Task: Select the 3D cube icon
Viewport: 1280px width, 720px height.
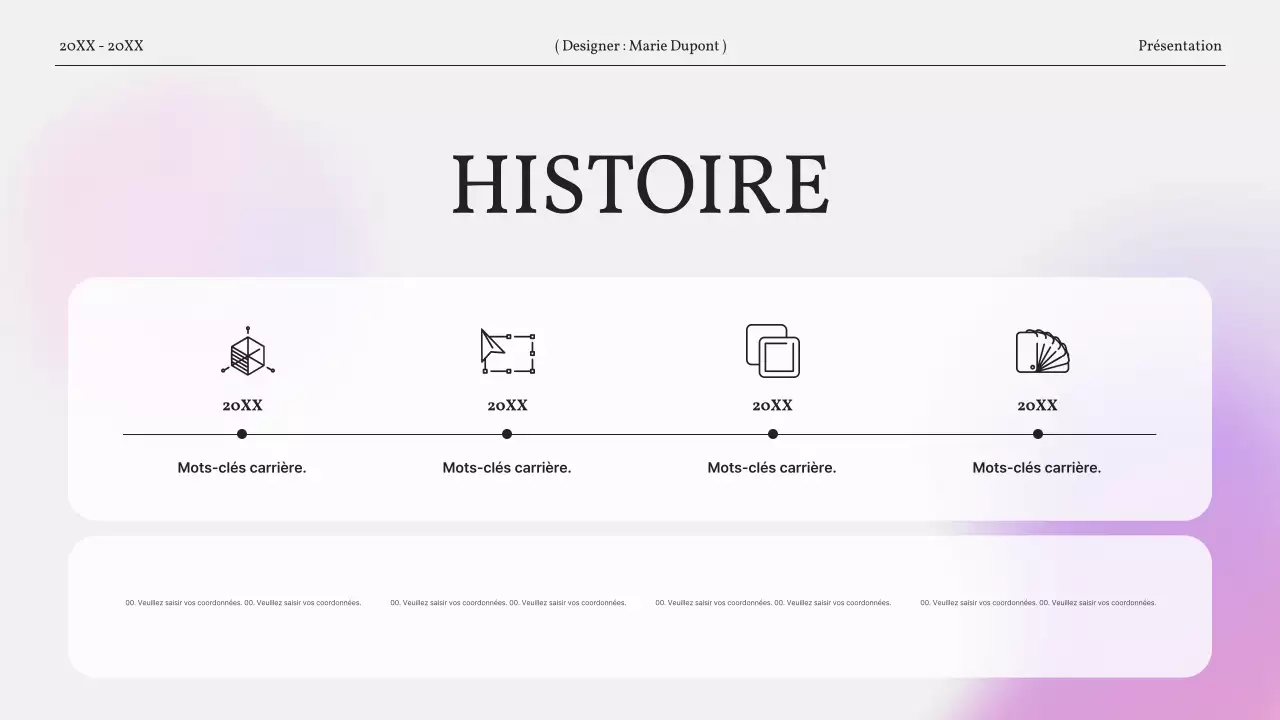Action: (x=246, y=351)
